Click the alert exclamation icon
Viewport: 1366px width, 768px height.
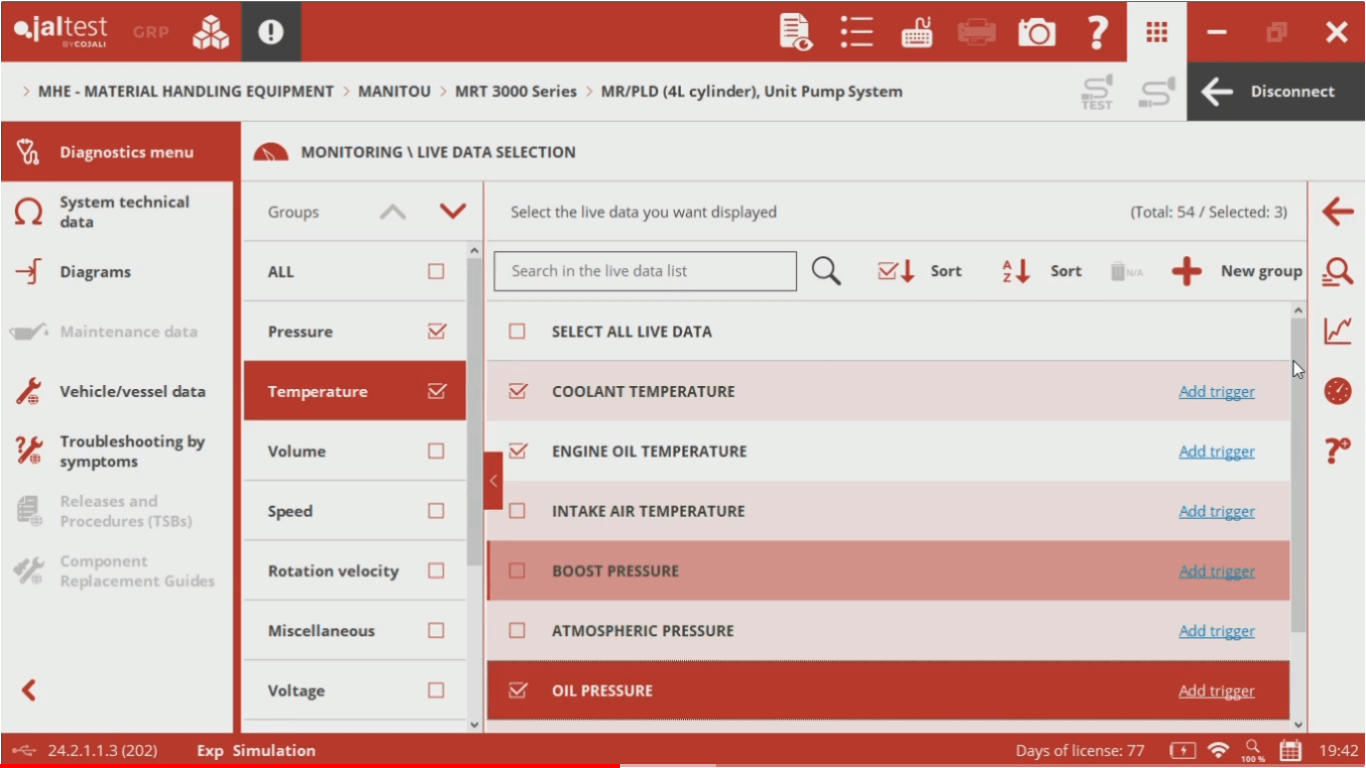coord(271,32)
